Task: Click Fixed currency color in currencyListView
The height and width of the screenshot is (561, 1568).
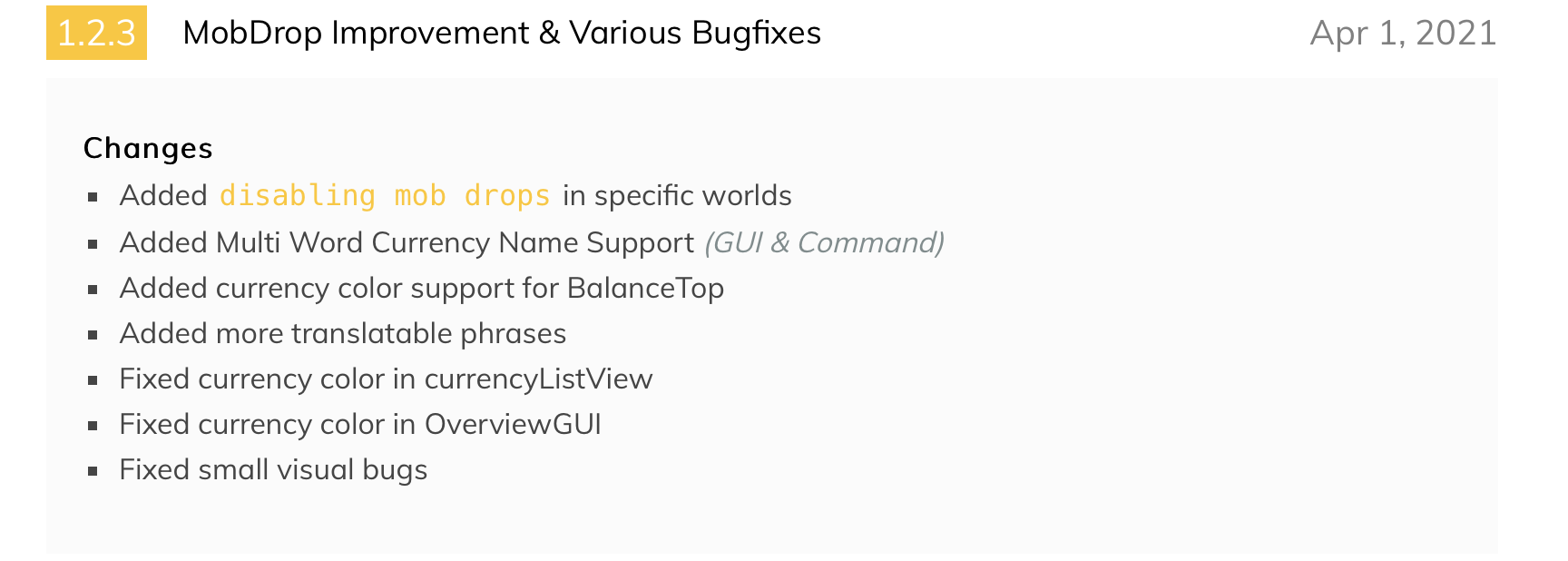Action: tap(387, 379)
